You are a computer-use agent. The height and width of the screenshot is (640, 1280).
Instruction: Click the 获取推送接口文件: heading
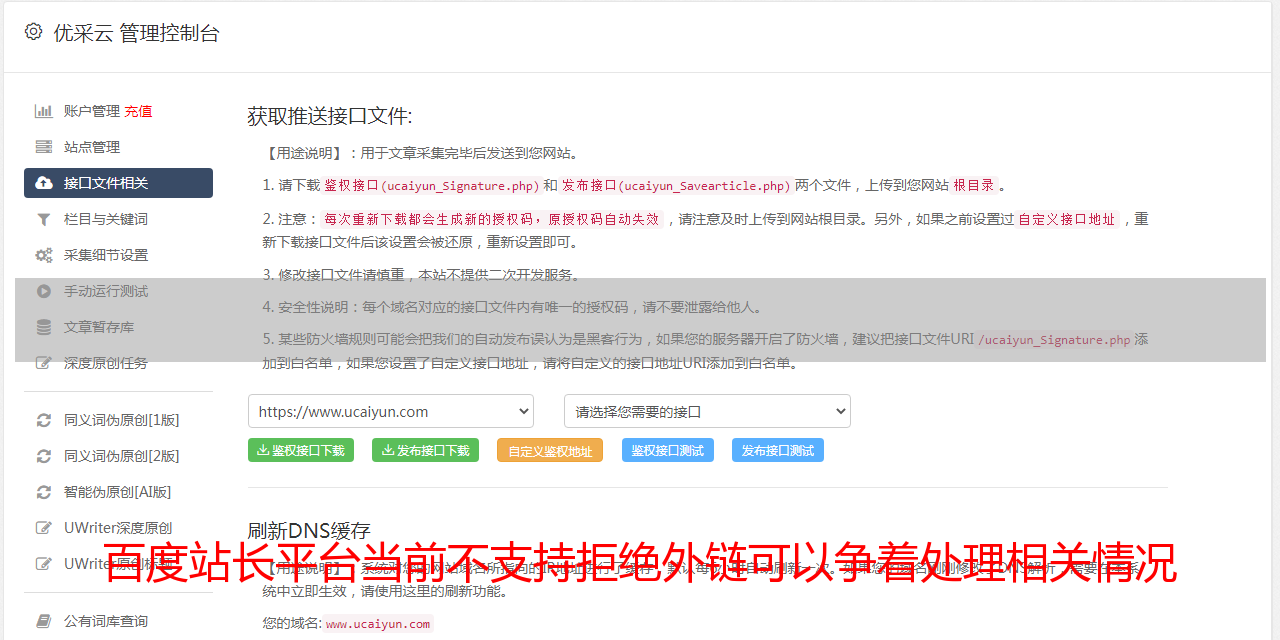coord(330,116)
